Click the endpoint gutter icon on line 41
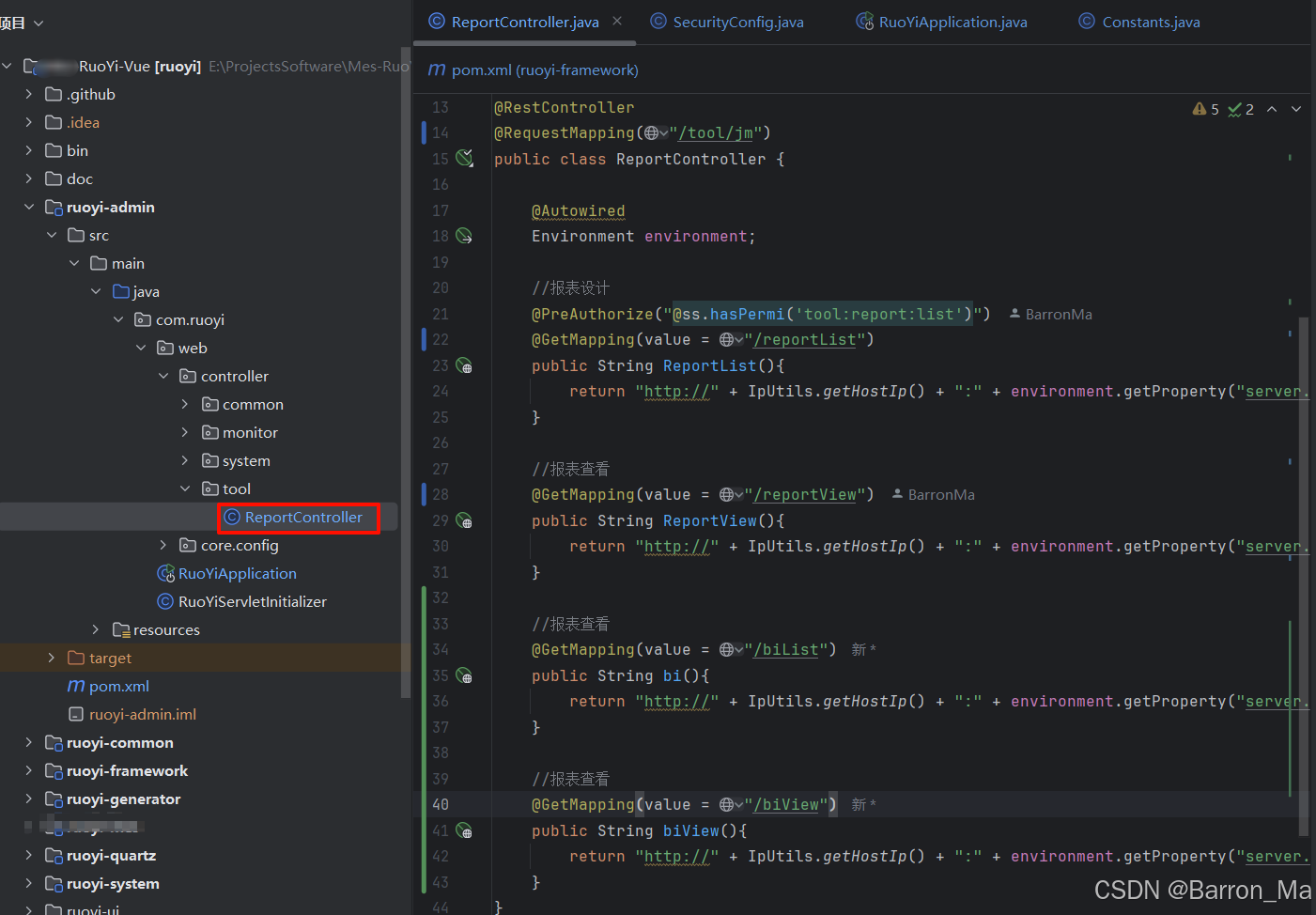This screenshot has width=1316, height=915. click(464, 830)
